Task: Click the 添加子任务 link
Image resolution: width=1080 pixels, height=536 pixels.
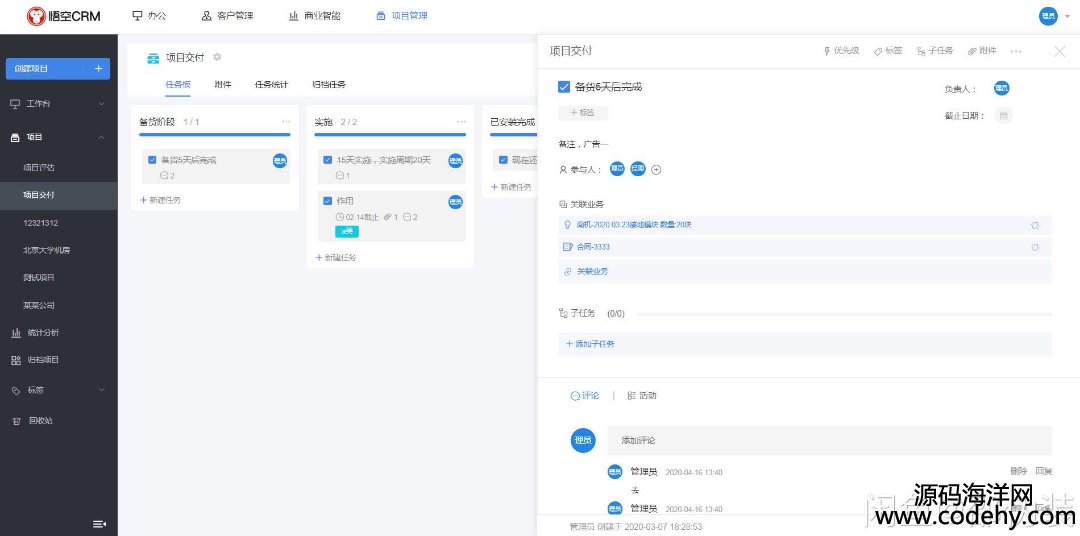Action: pyautogui.click(x=591, y=344)
